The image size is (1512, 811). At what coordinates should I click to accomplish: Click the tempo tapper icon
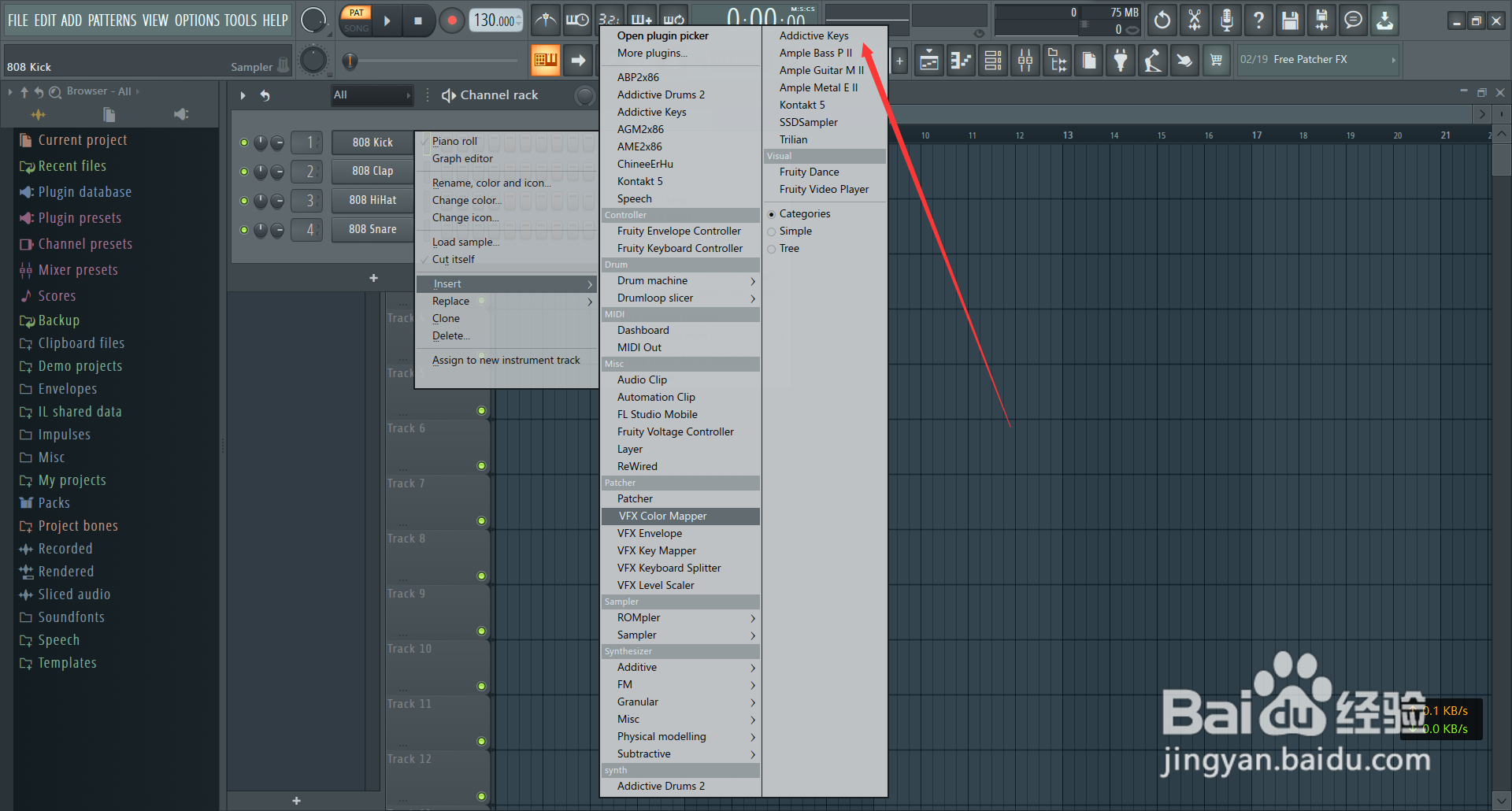tap(1152, 61)
